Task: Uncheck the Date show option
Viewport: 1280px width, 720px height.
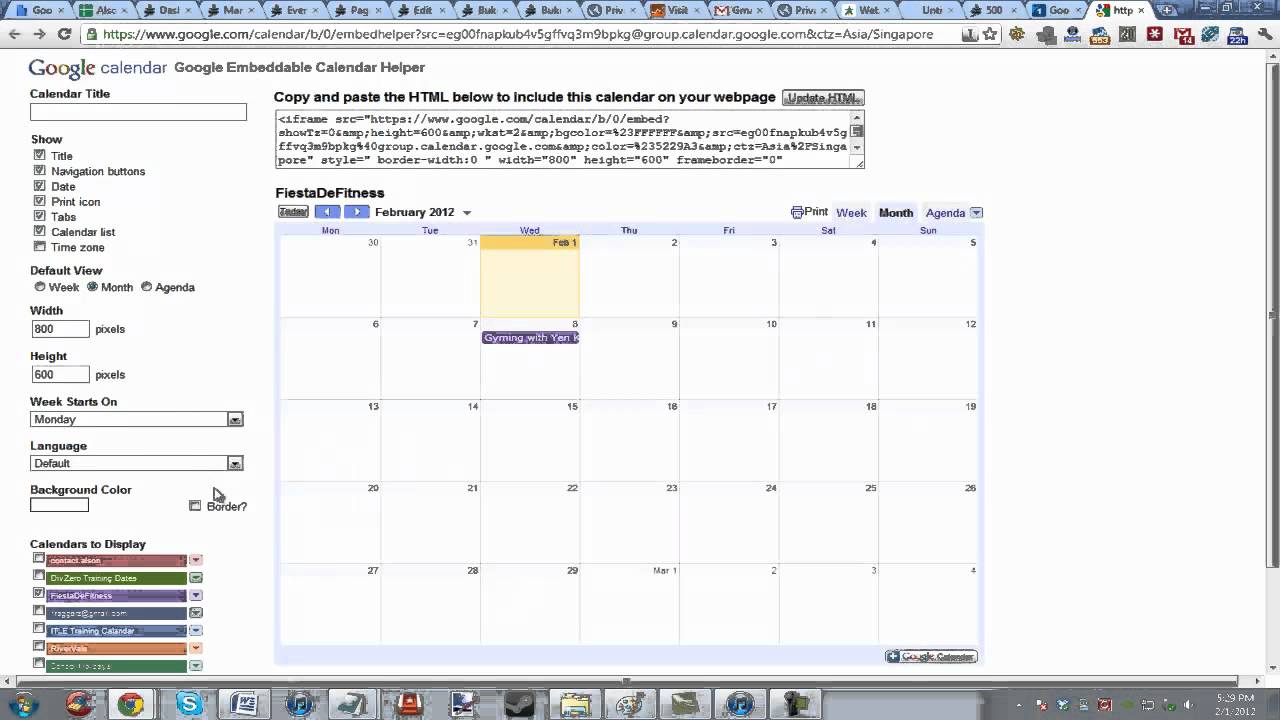Action: 40,185
